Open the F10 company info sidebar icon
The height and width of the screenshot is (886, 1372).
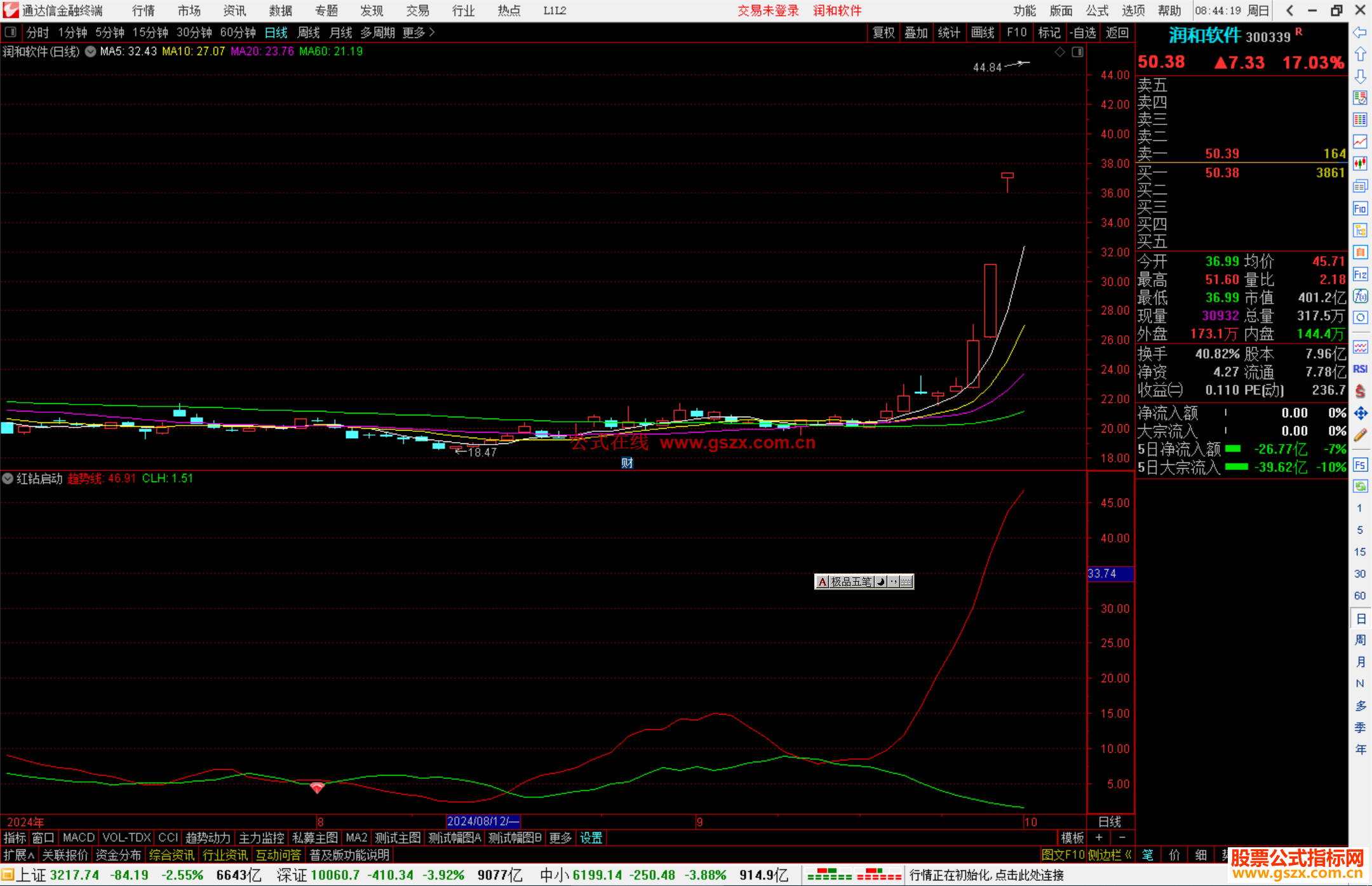[1360, 208]
